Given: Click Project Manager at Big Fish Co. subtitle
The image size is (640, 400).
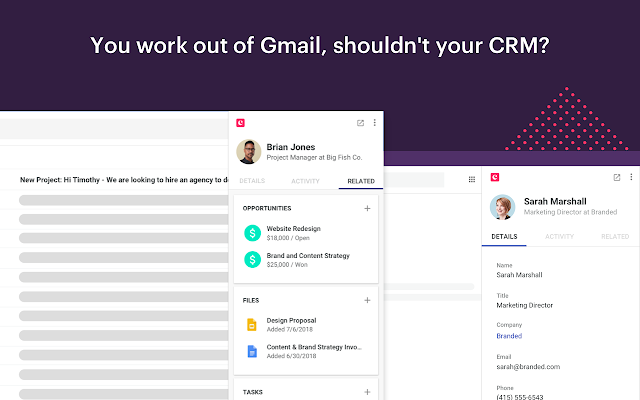Looking at the screenshot, I should pos(314,158).
